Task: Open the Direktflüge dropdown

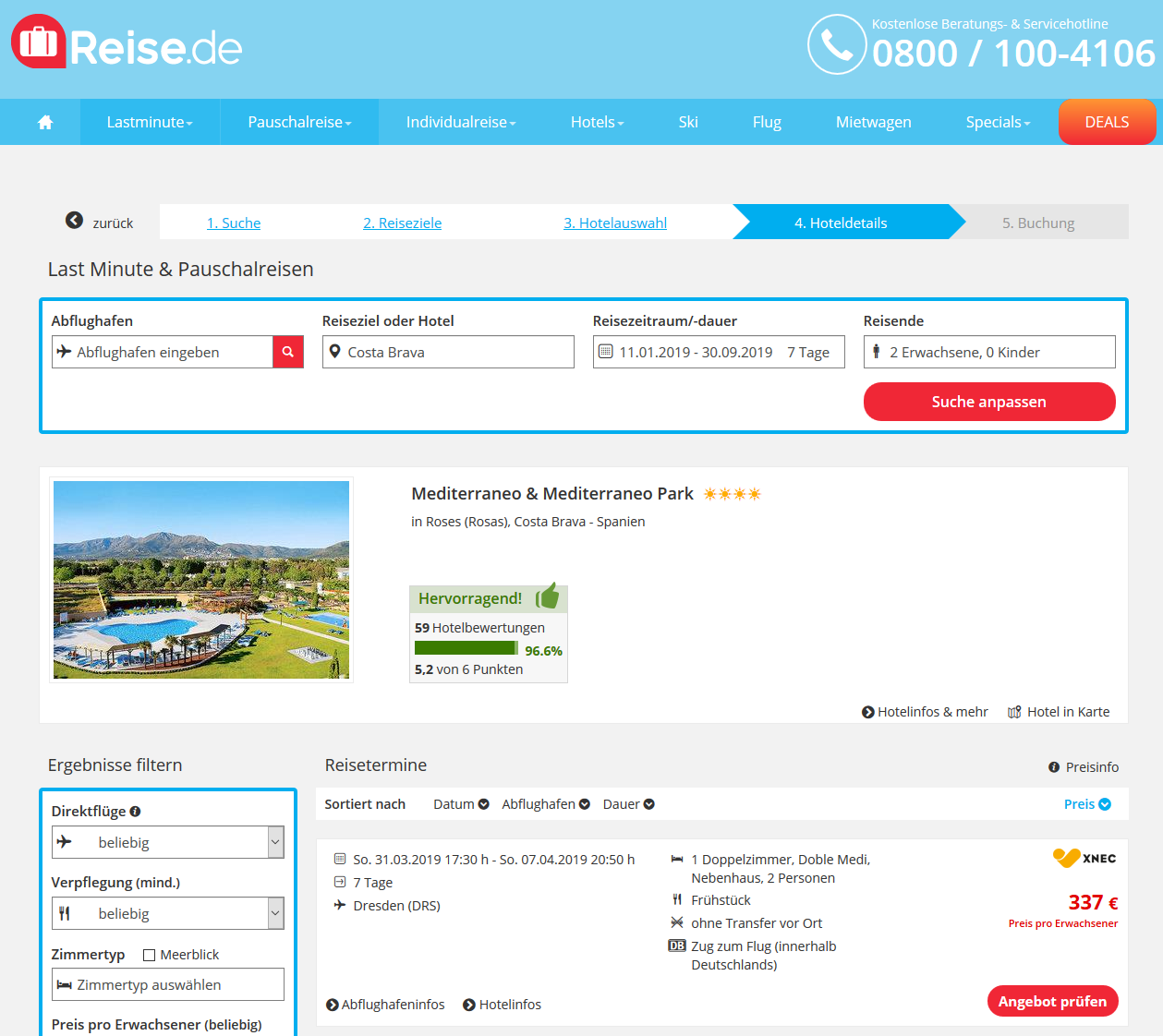Action: (167, 842)
